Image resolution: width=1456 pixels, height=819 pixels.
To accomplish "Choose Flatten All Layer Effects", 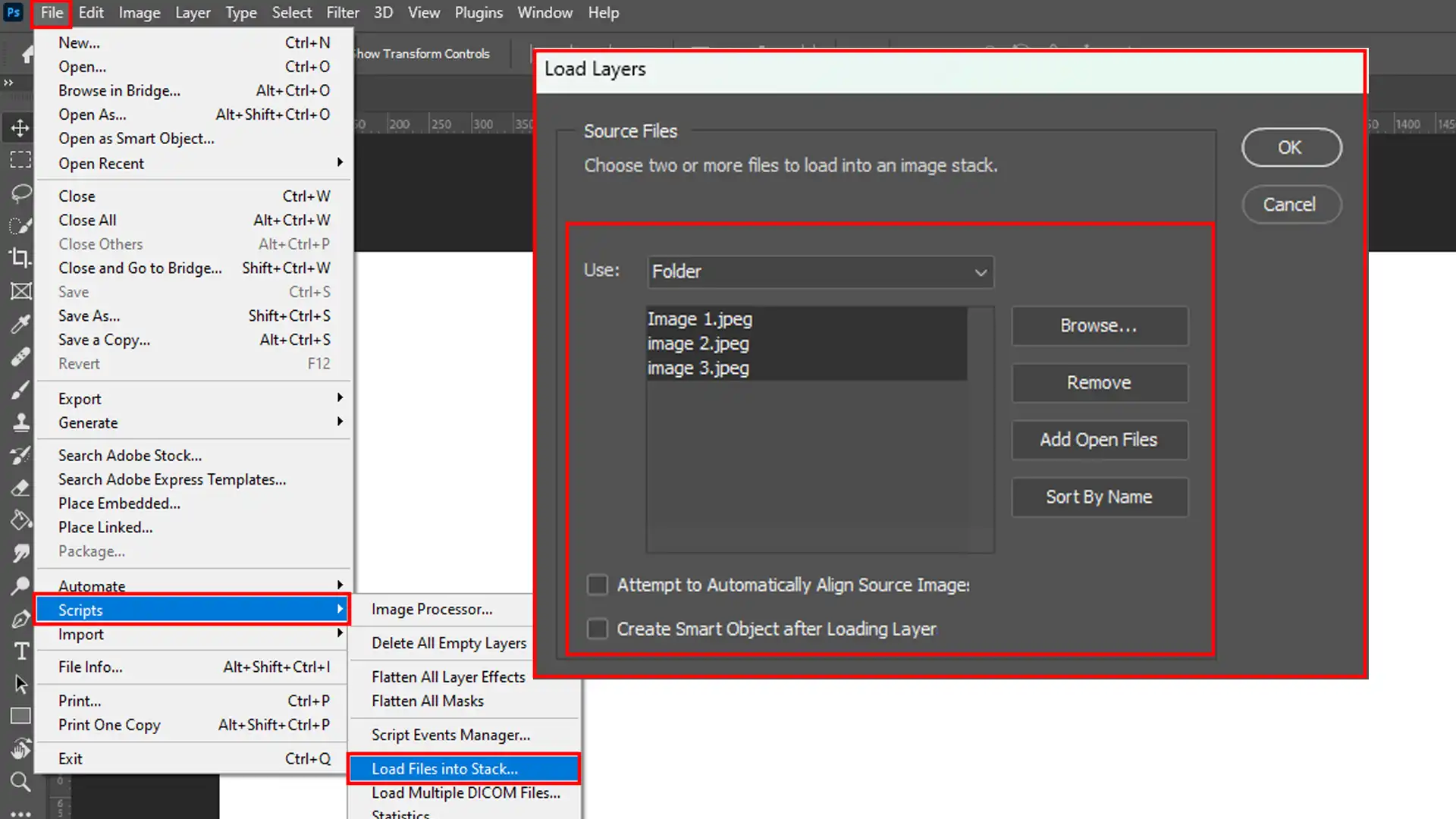I will click(449, 676).
